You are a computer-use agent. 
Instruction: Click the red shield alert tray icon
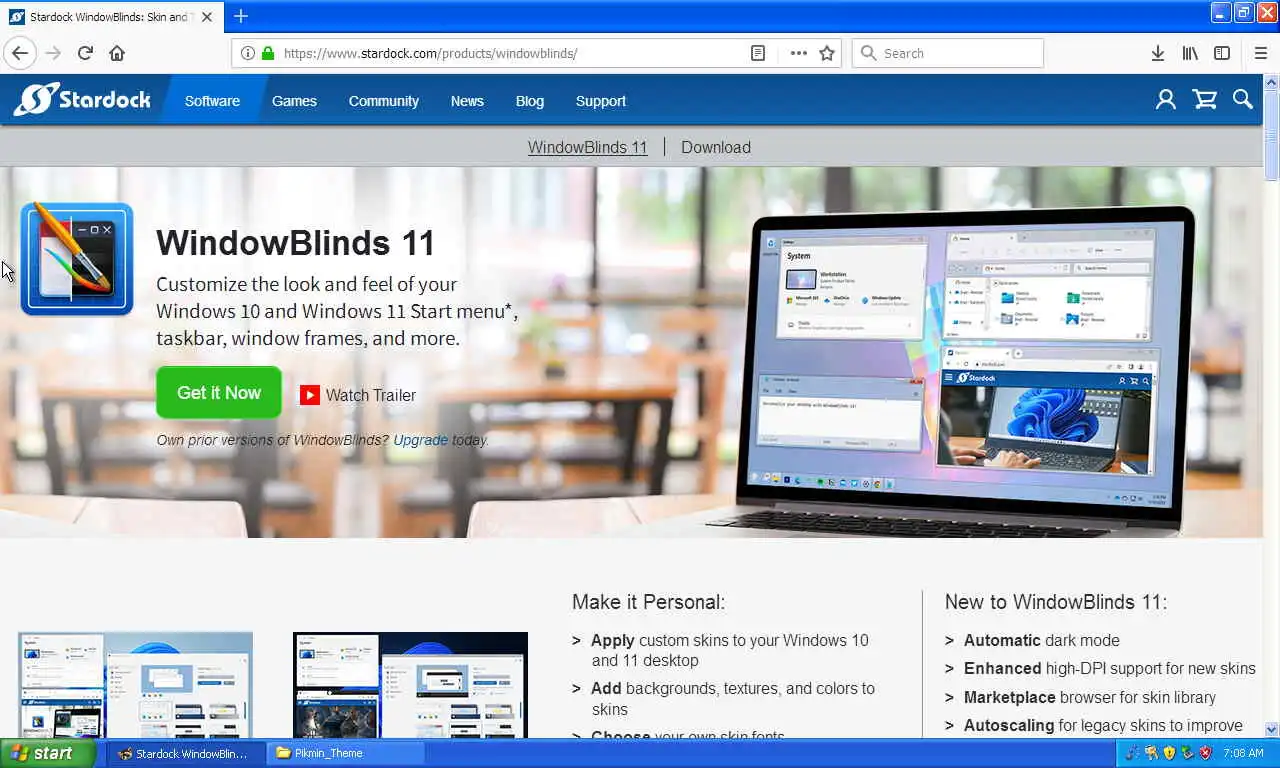pyautogui.click(x=1205, y=753)
